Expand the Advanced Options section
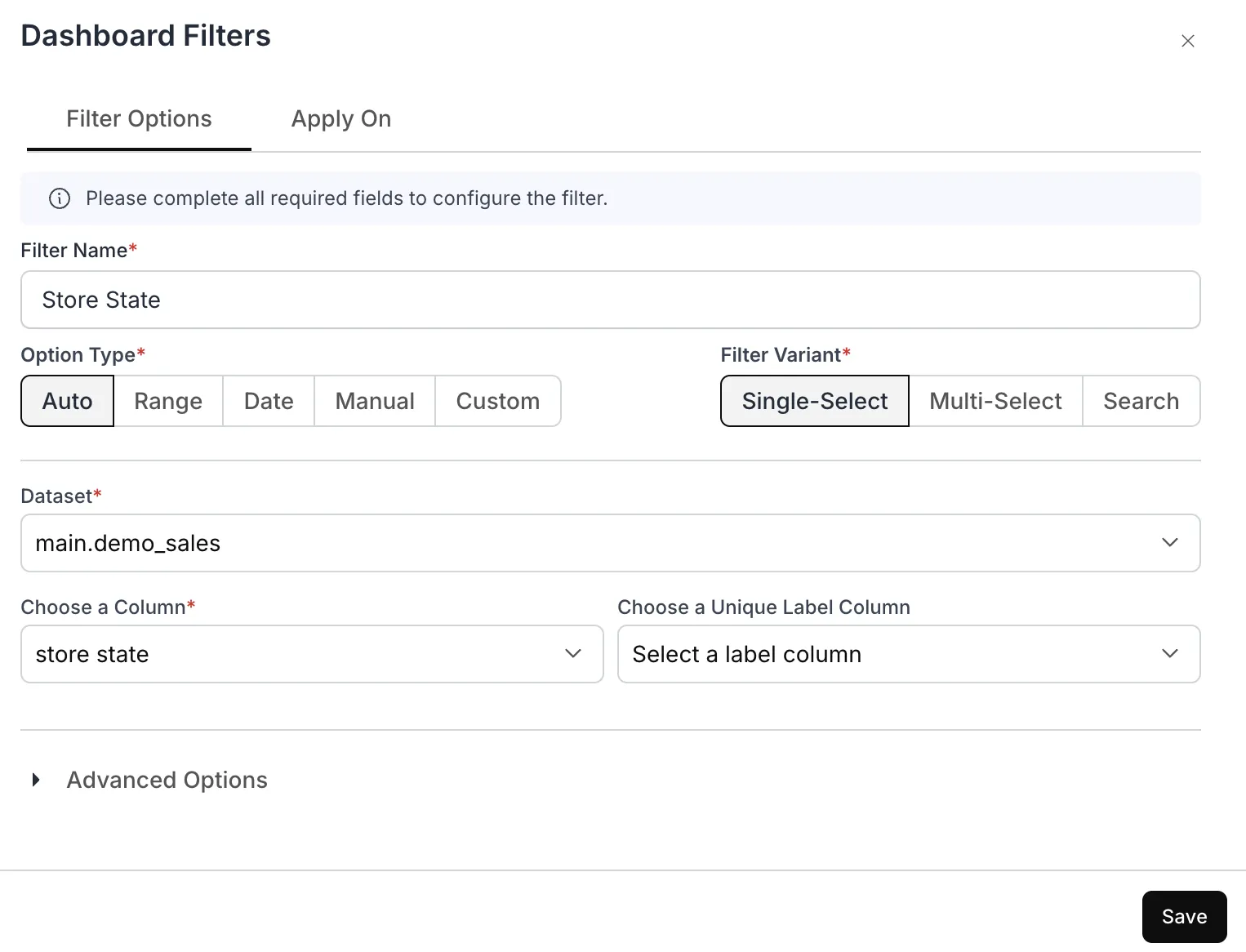 coord(149,780)
